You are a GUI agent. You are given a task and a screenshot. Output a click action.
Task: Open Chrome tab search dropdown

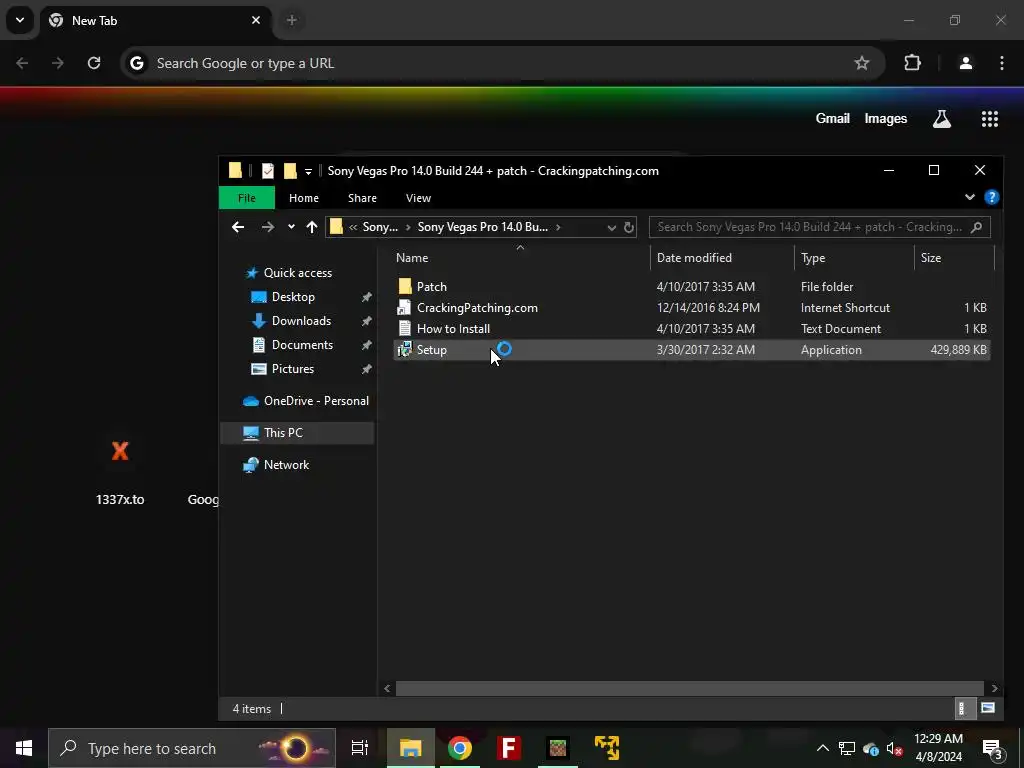[x=20, y=20]
